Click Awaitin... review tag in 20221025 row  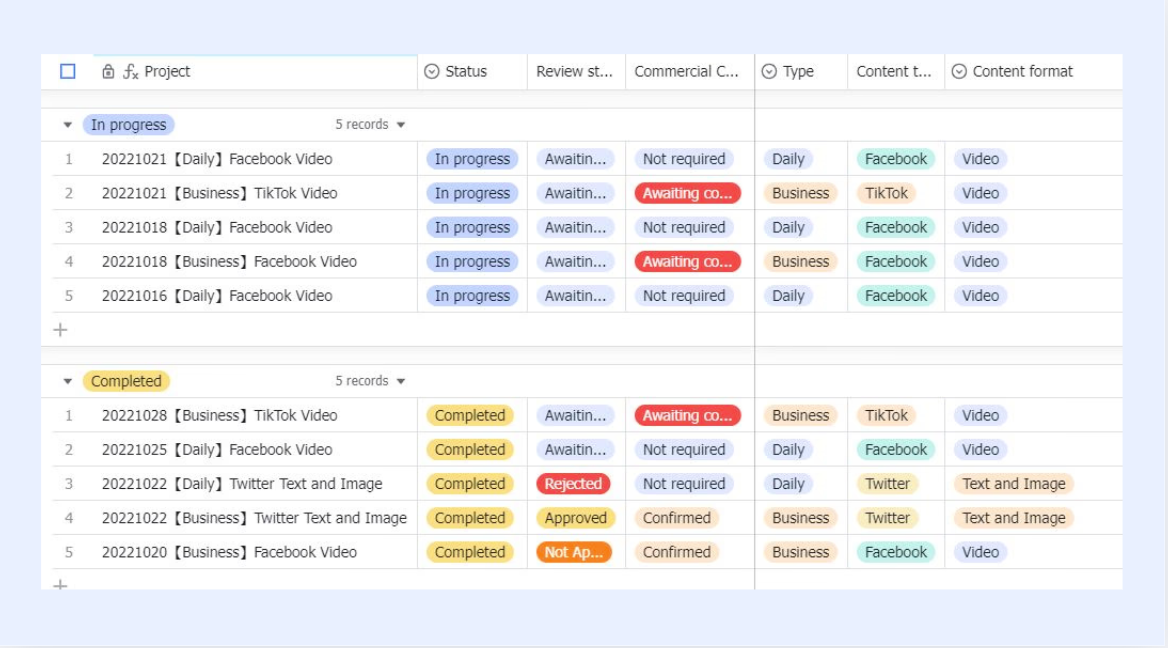coord(575,450)
